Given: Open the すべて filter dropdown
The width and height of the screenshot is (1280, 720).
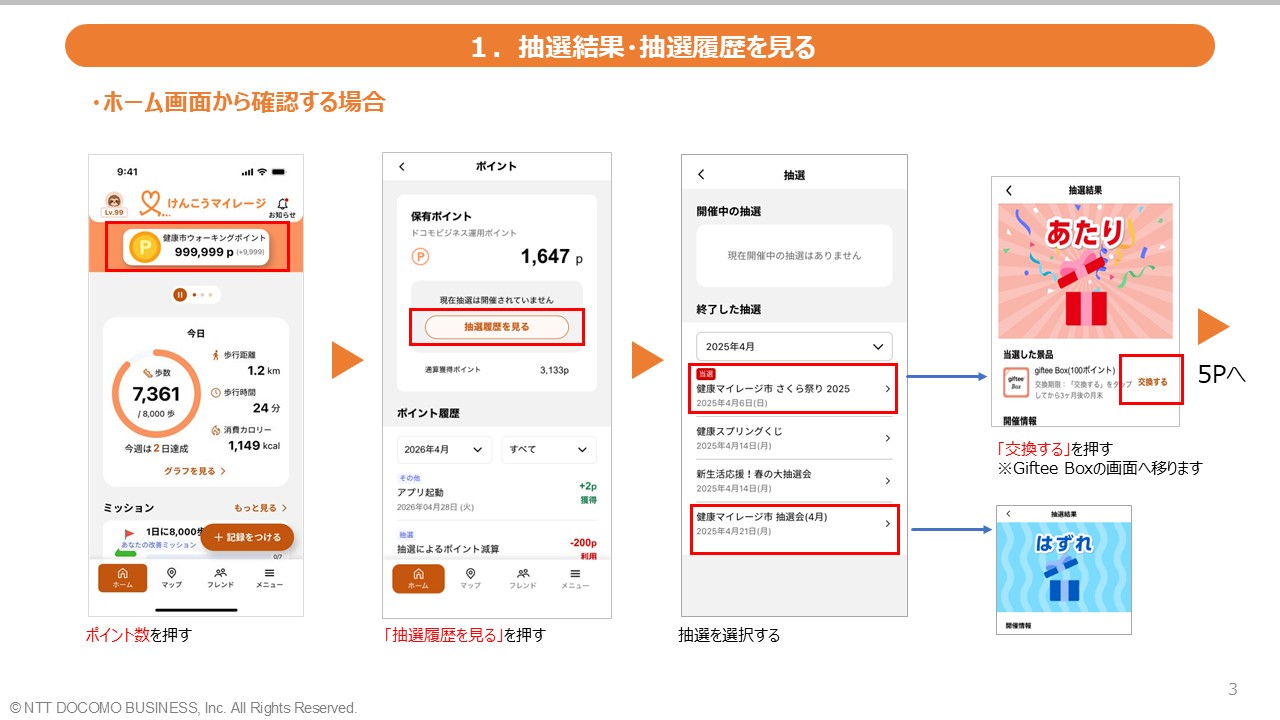Looking at the screenshot, I should point(549,450).
